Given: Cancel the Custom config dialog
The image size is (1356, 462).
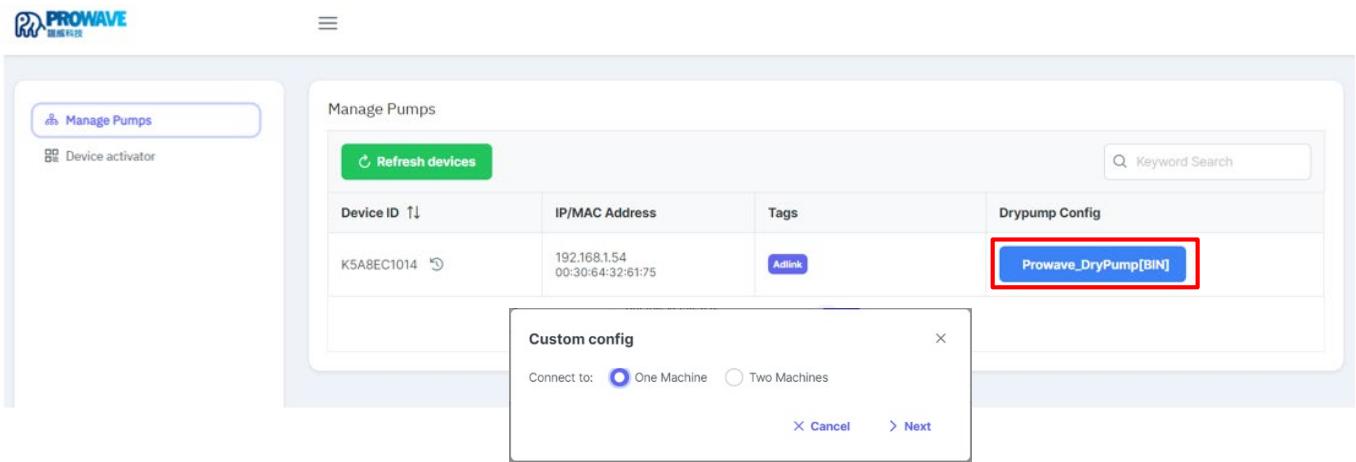Looking at the screenshot, I should (x=821, y=426).
